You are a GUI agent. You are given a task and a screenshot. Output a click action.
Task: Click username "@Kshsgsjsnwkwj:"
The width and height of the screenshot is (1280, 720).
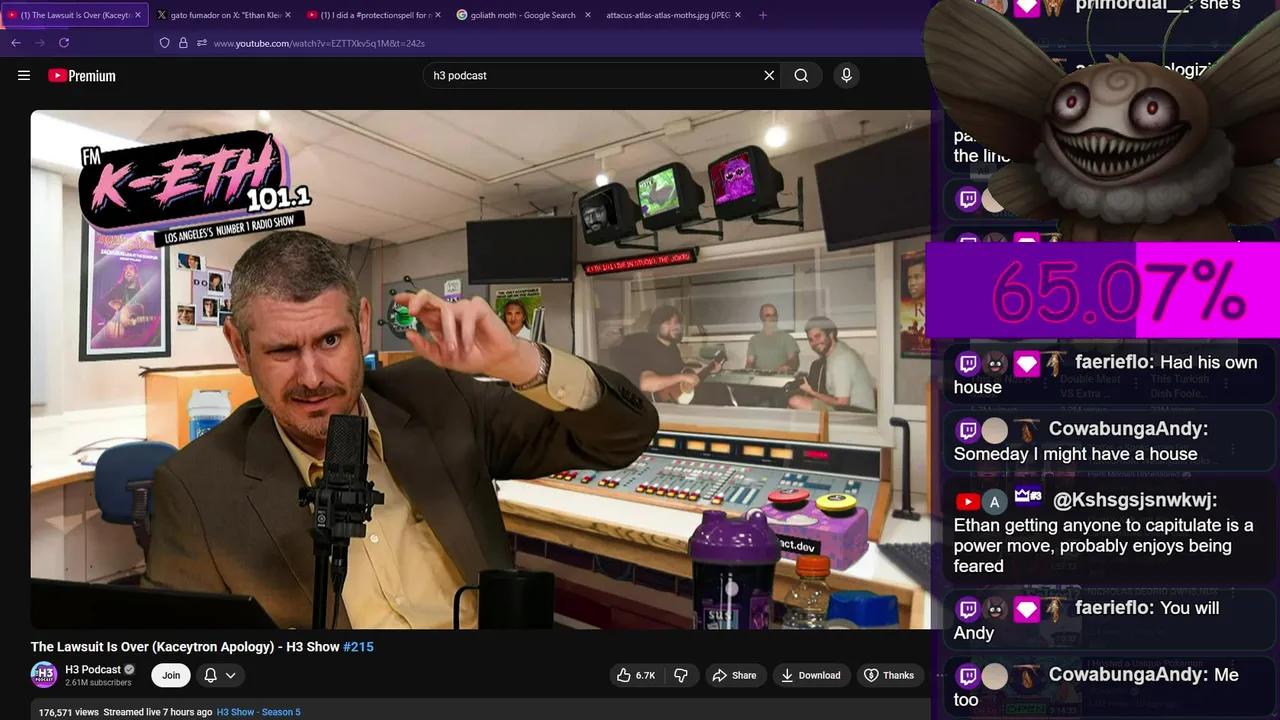[x=1135, y=500]
